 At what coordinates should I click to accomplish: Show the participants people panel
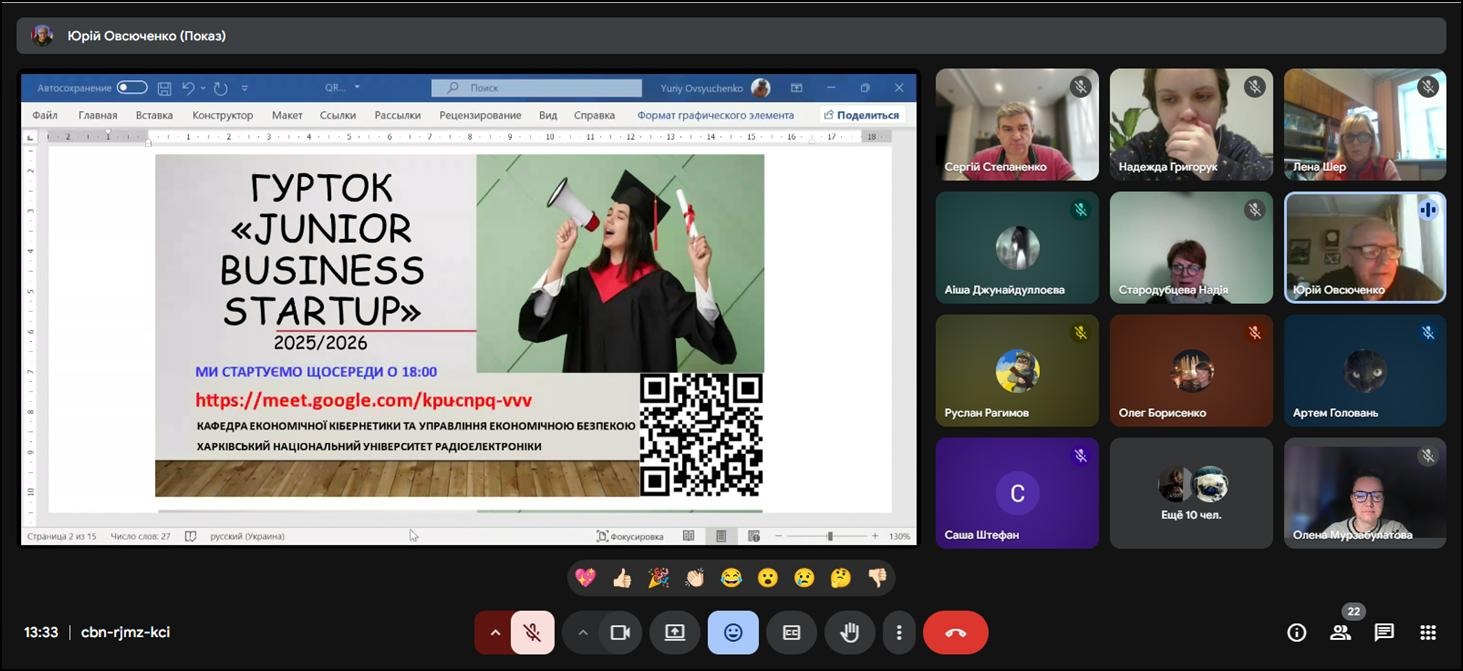click(1340, 632)
